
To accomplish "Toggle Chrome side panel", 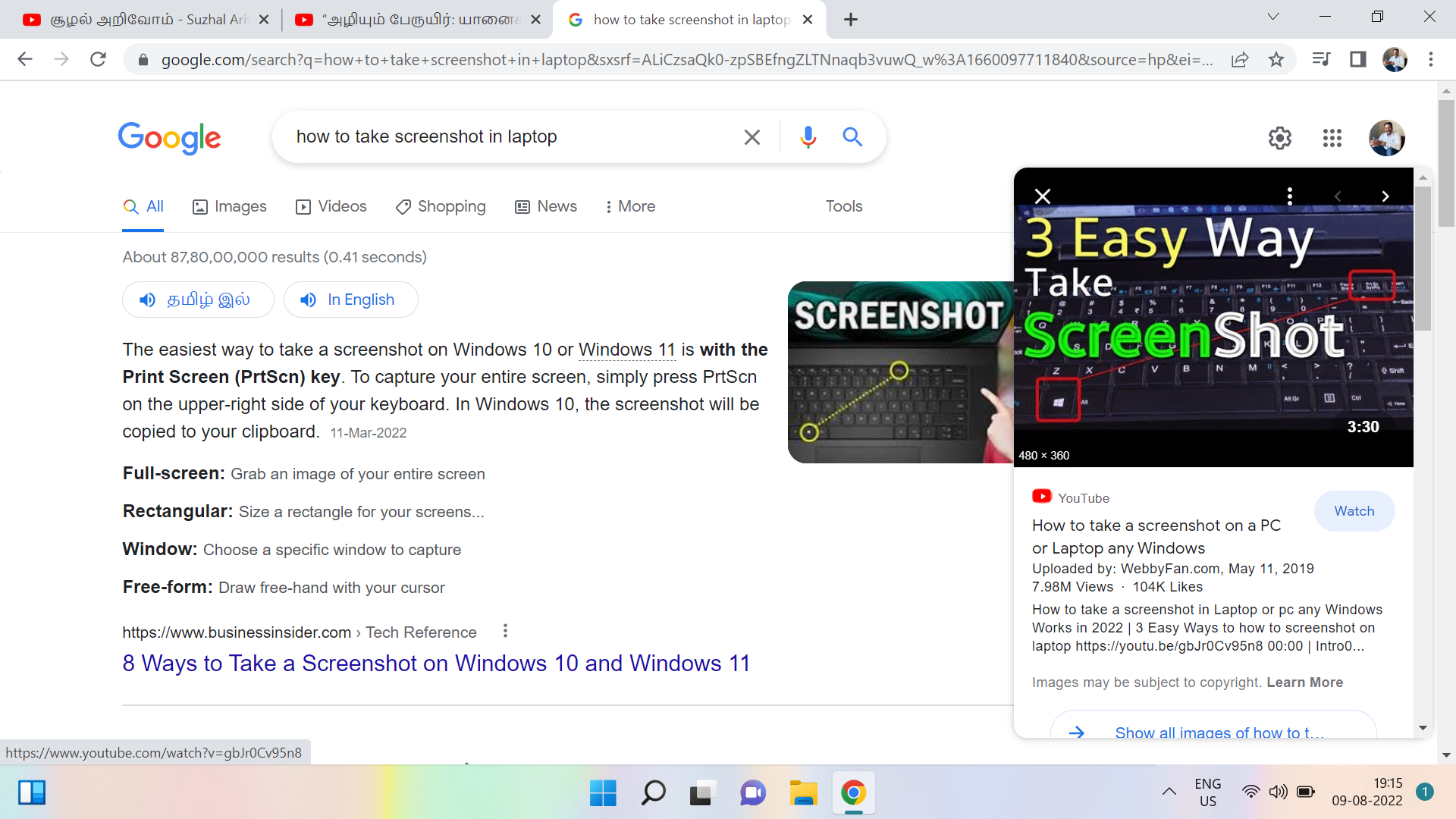I will 1357,59.
